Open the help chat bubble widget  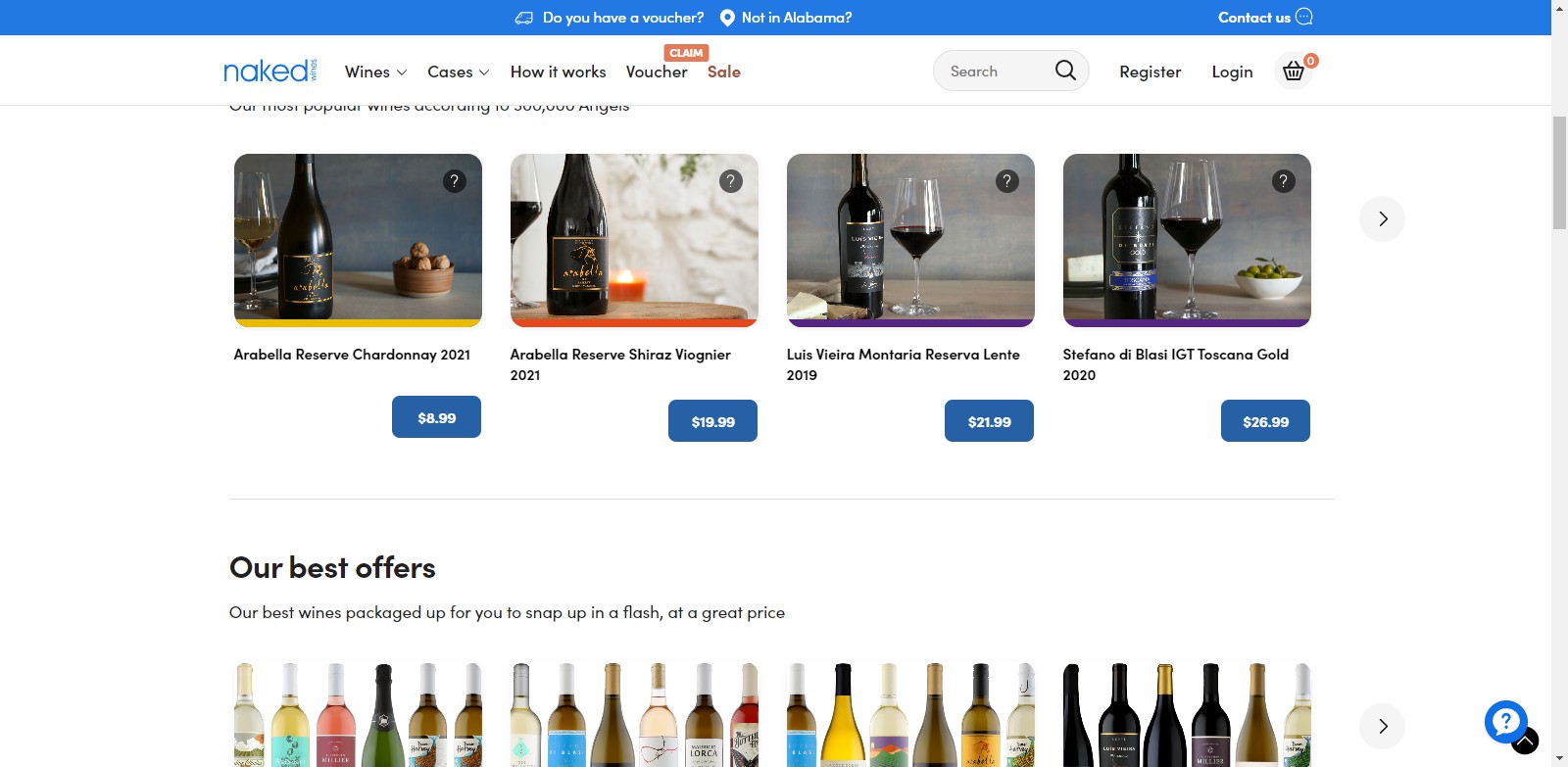point(1506,722)
